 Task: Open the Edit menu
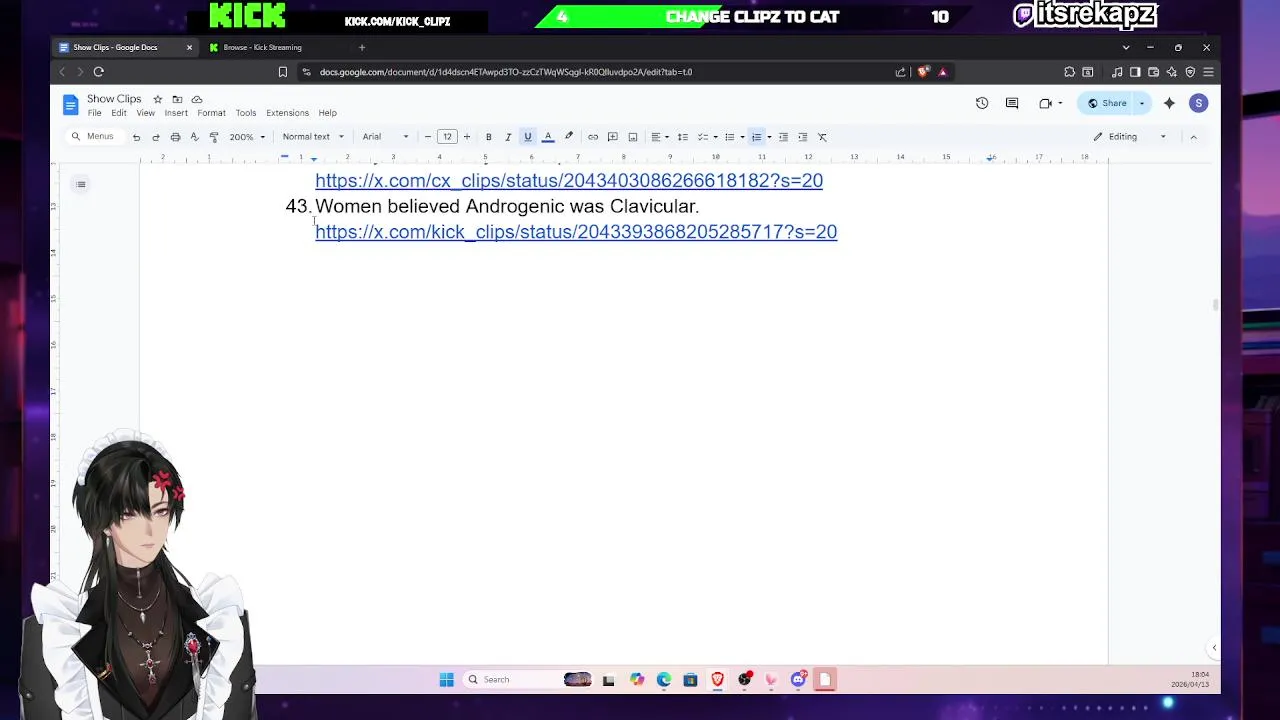tap(119, 113)
